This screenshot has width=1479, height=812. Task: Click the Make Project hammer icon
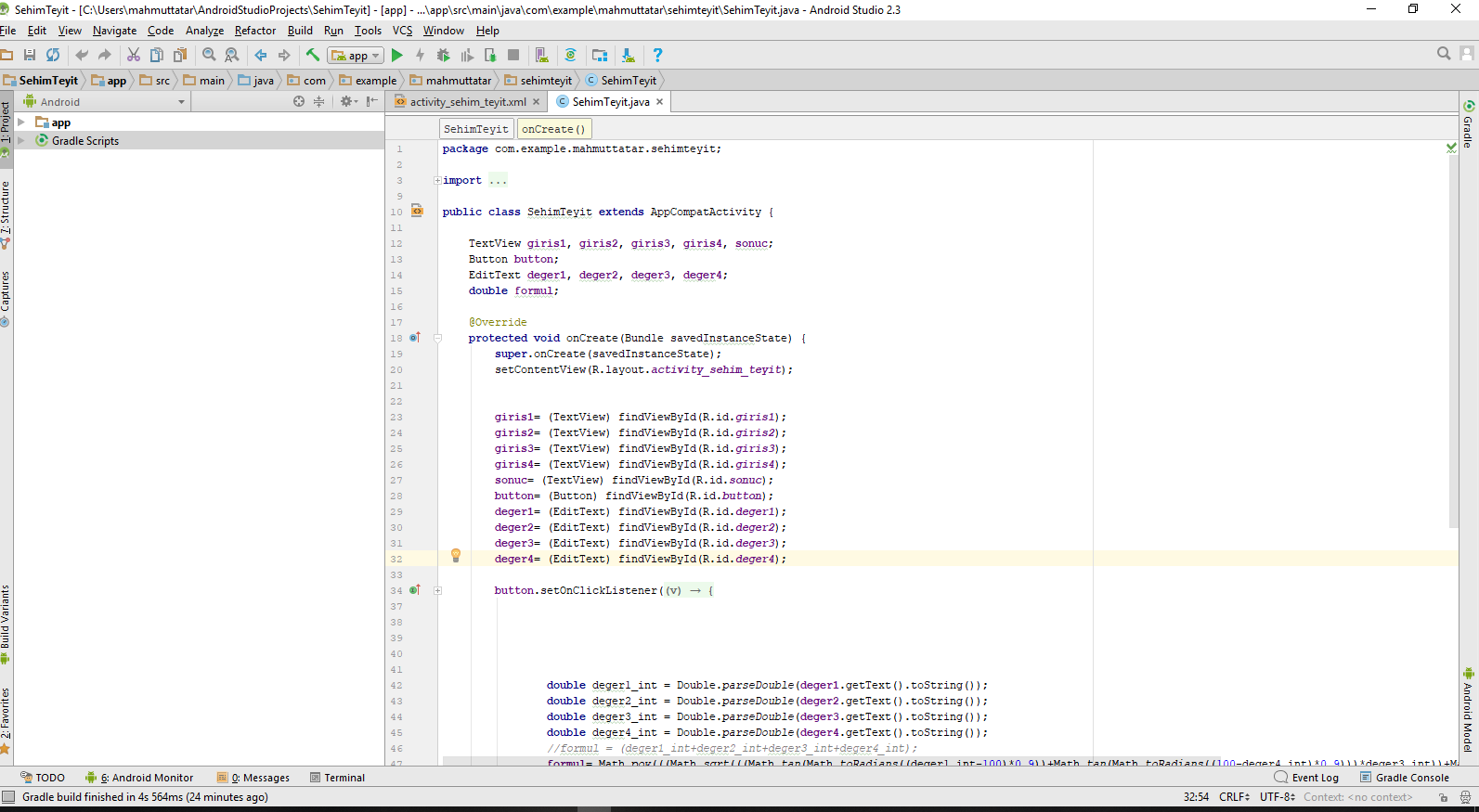(x=313, y=56)
